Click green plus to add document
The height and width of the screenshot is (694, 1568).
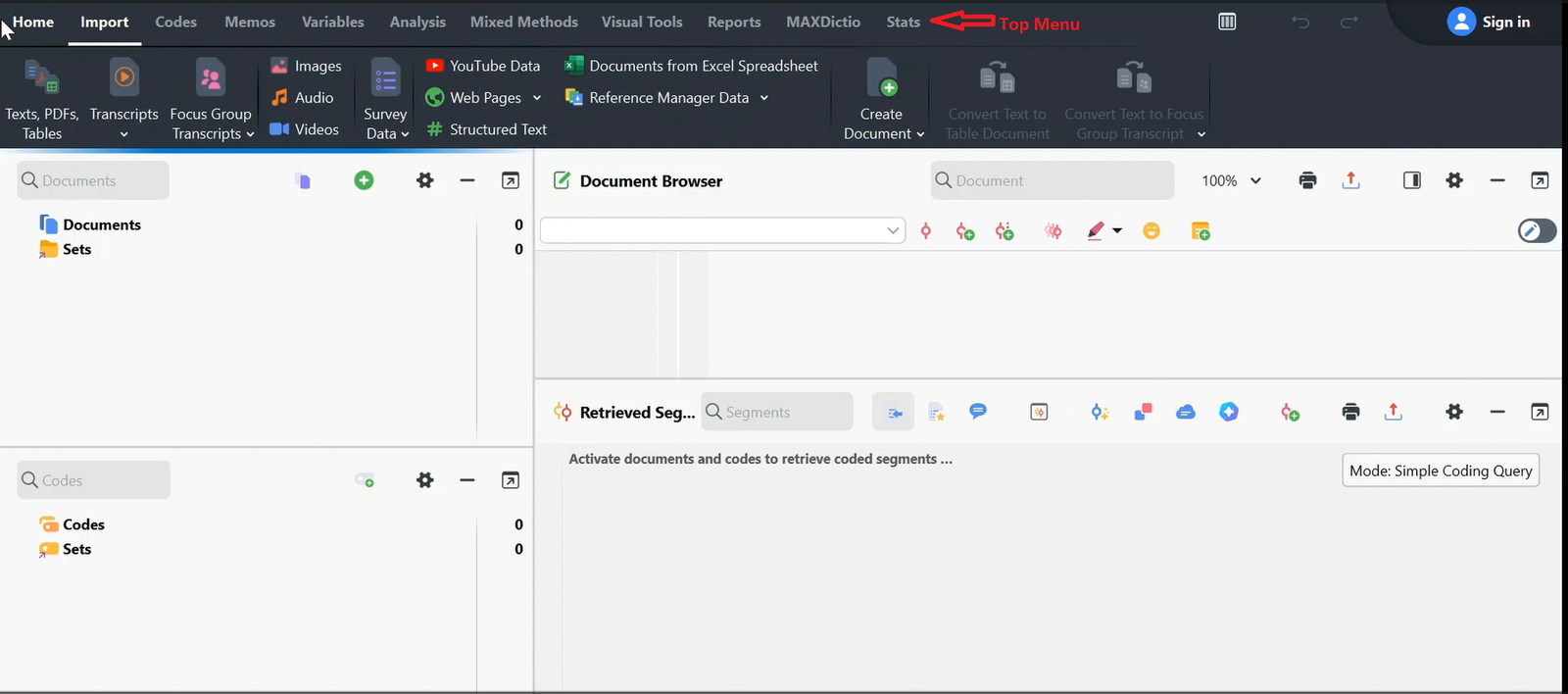(364, 180)
